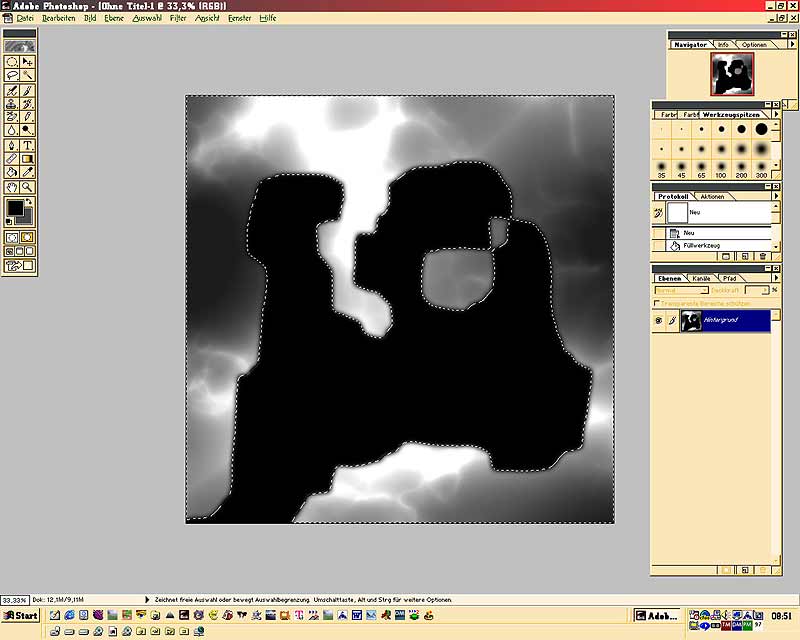The image size is (800, 640).
Task: Open layer blend mode dropdown
Action: pyautogui.click(x=680, y=290)
